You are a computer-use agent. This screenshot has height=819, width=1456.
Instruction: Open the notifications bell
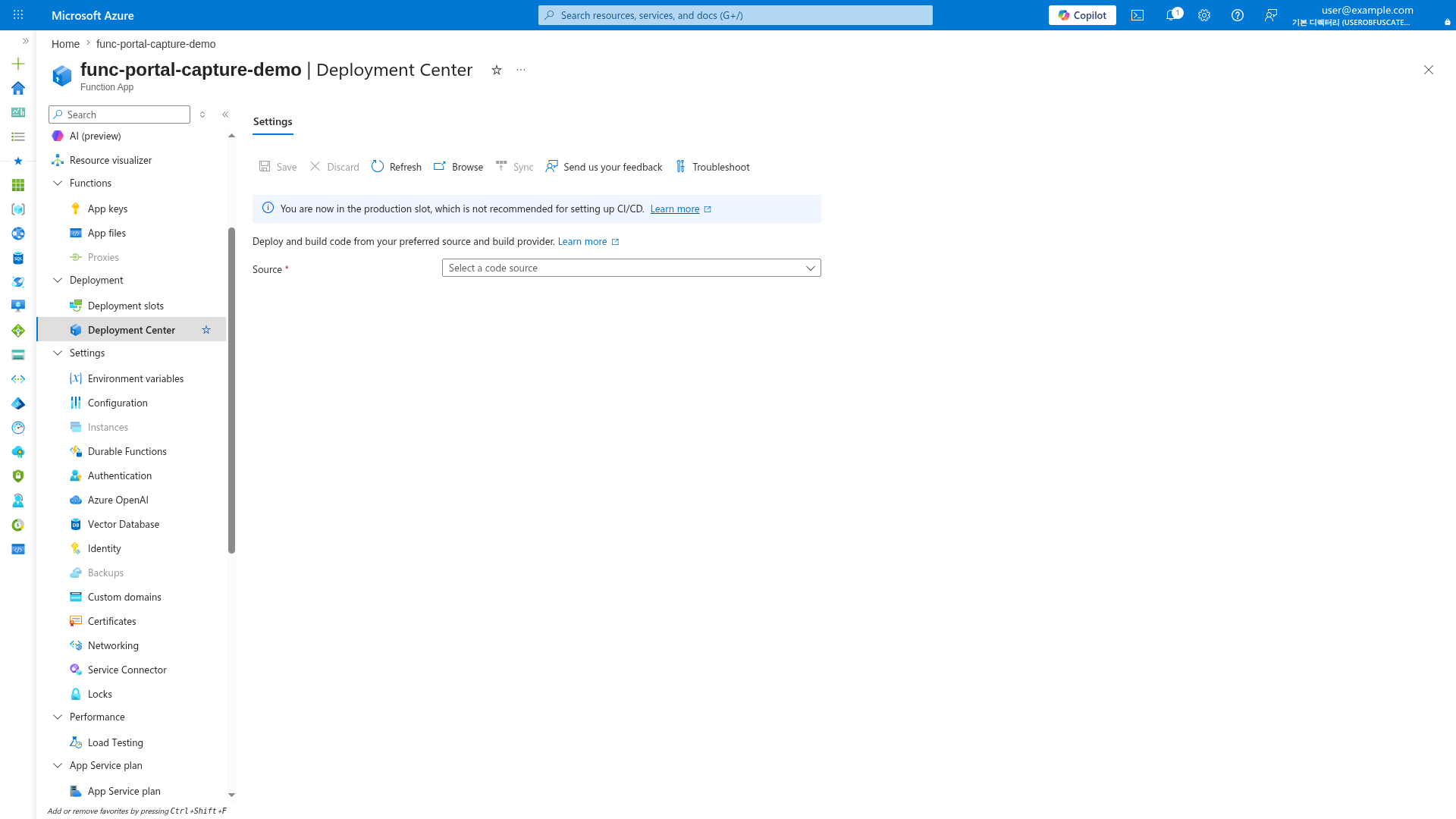point(1172,15)
